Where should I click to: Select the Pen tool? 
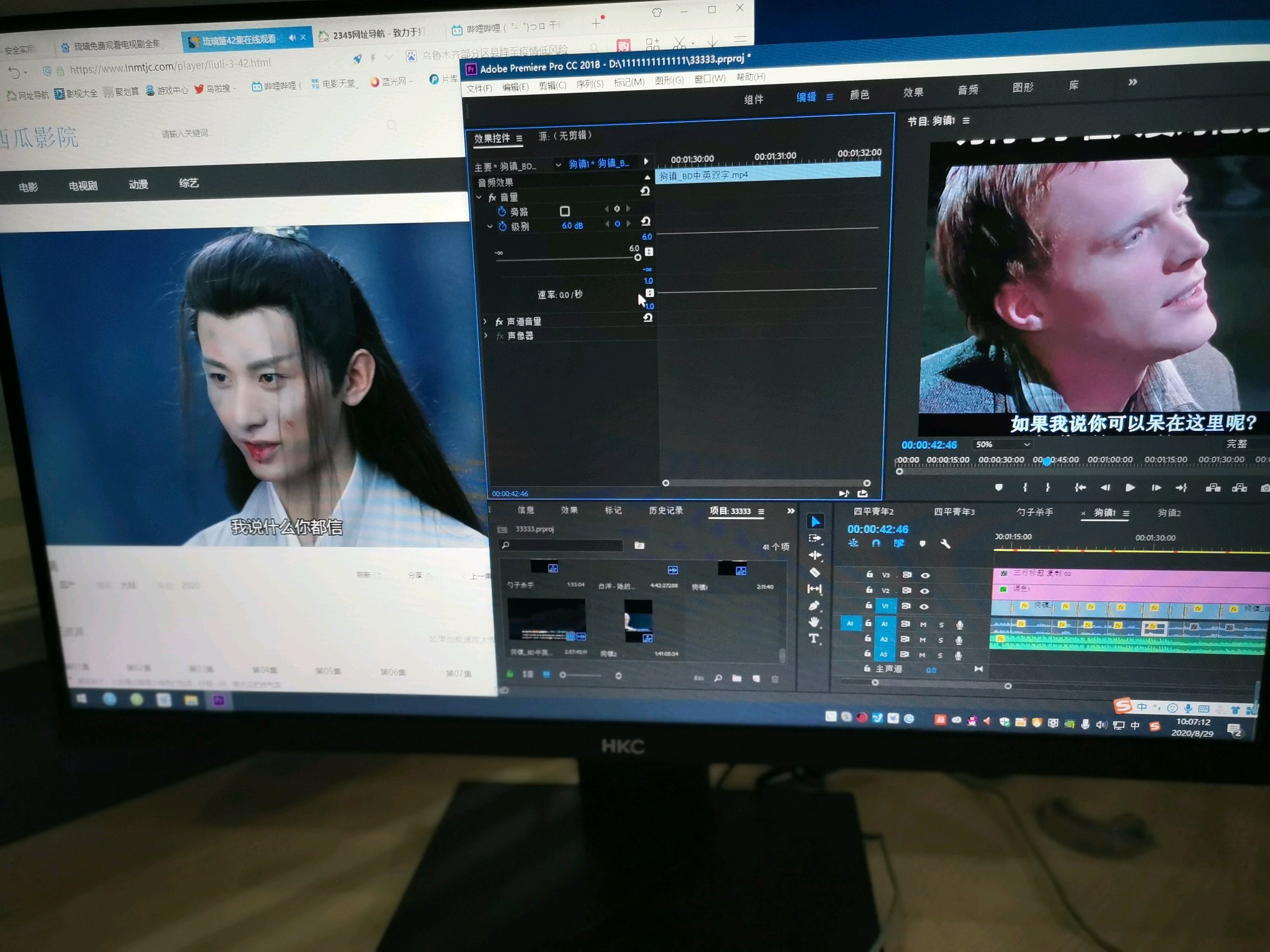pyautogui.click(x=815, y=605)
